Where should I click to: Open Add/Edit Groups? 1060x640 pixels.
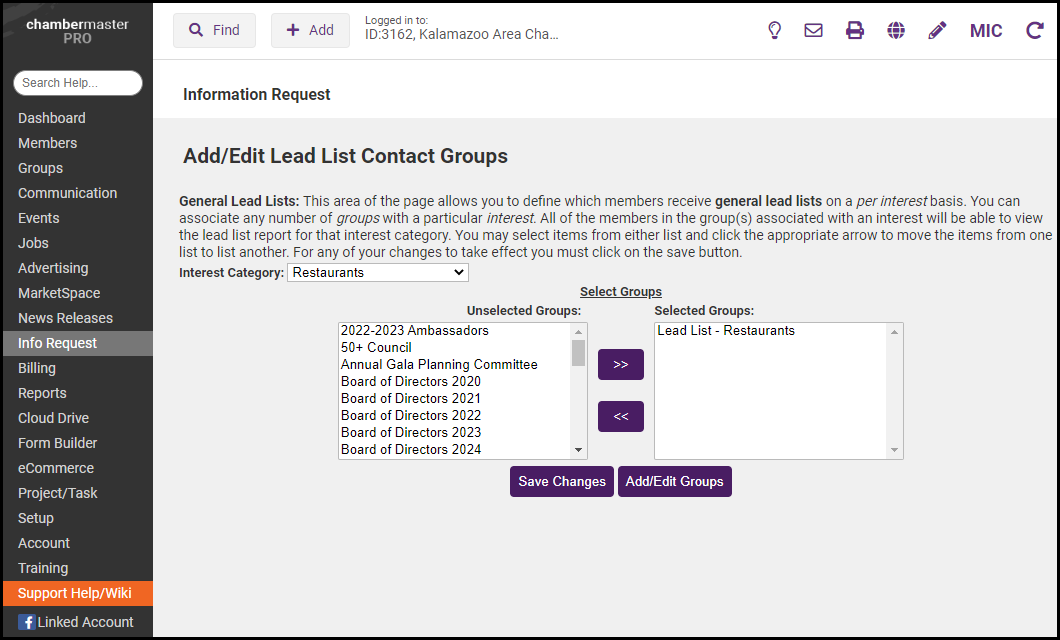click(x=674, y=481)
